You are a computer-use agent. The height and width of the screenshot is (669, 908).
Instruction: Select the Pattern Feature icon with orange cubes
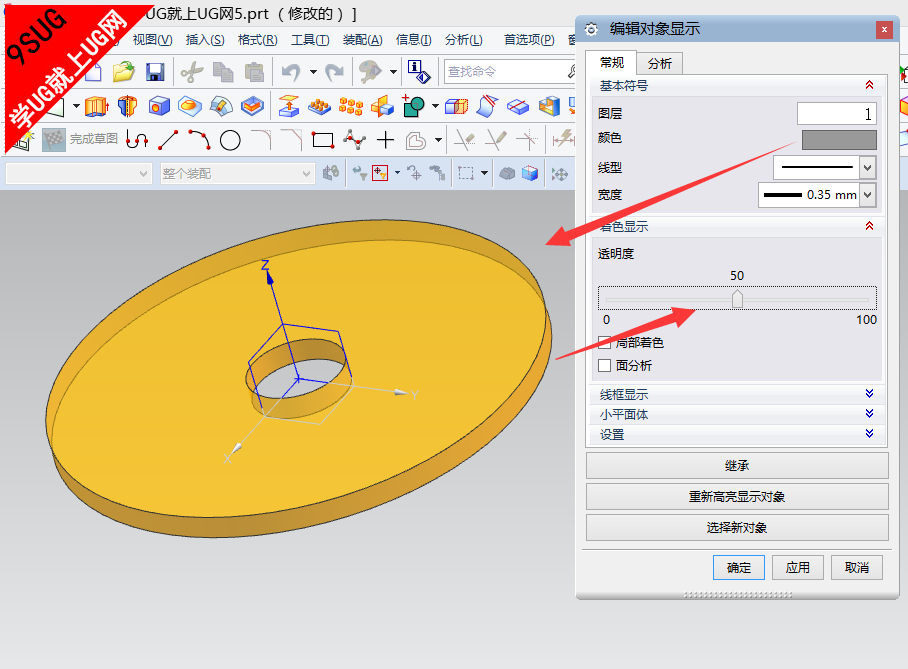tap(350, 106)
